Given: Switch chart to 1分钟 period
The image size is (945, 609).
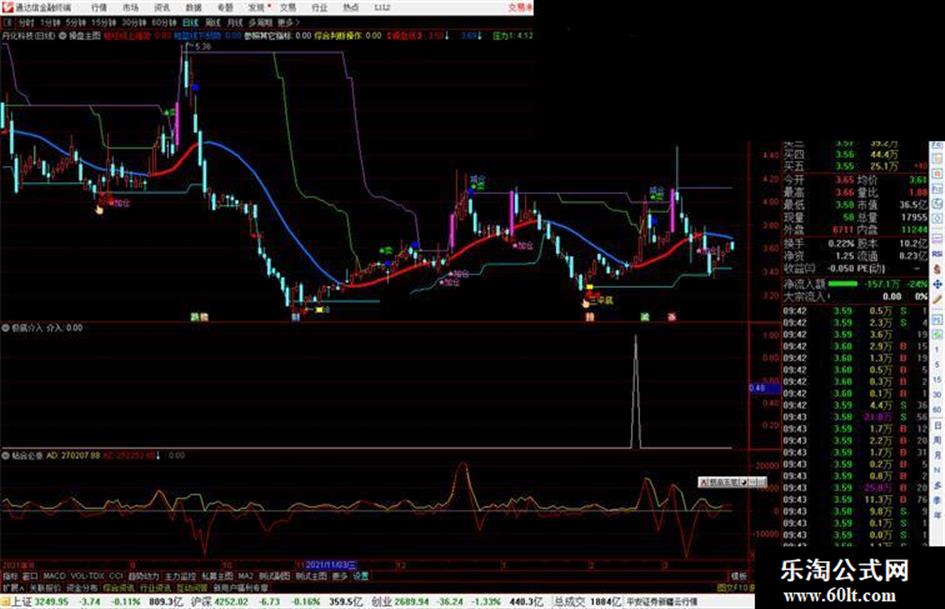Looking at the screenshot, I should [x=50, y=23].
